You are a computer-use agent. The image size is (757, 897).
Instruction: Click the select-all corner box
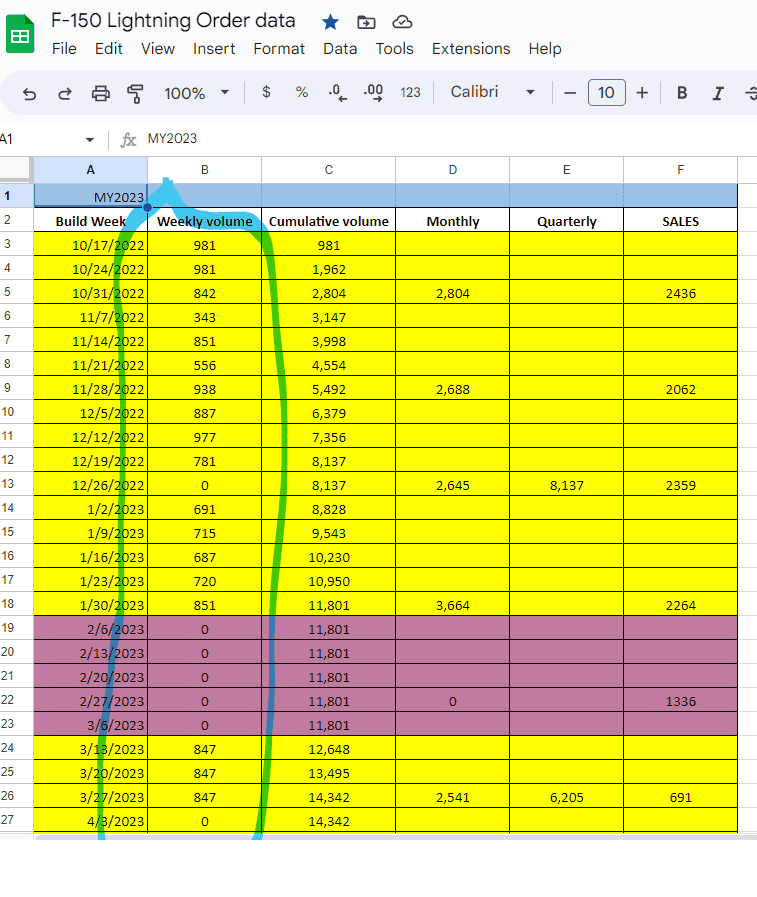(x=15, y=170)
